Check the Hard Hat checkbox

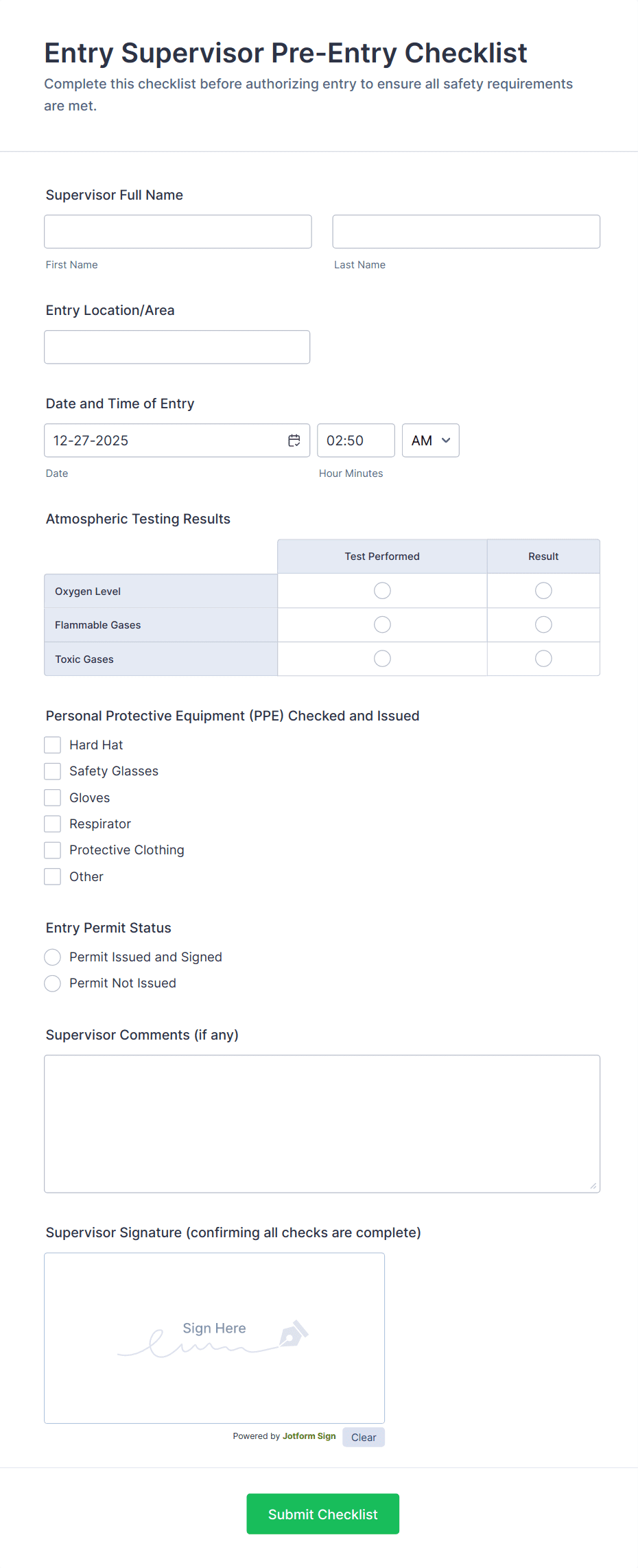(52, 745)
